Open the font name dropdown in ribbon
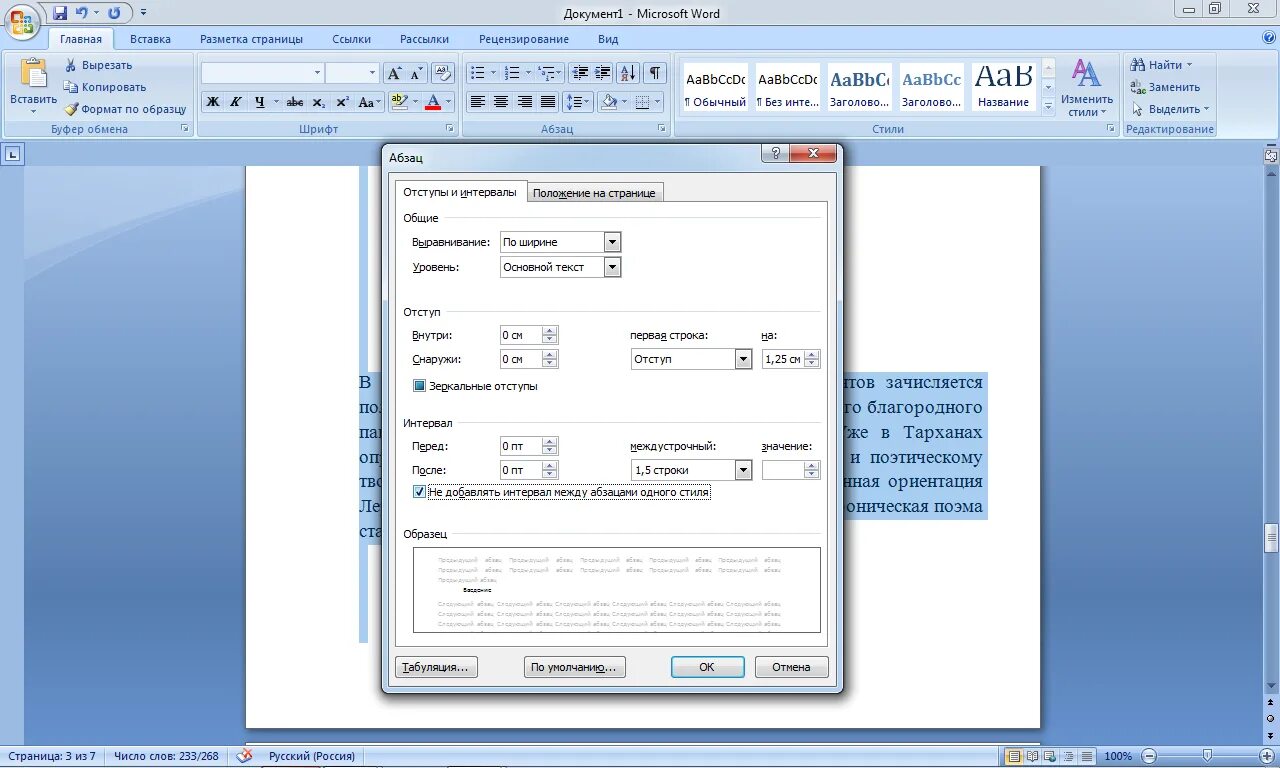Screen dimensions: 1280x768 pyautogui.click(x=318, y=73)
